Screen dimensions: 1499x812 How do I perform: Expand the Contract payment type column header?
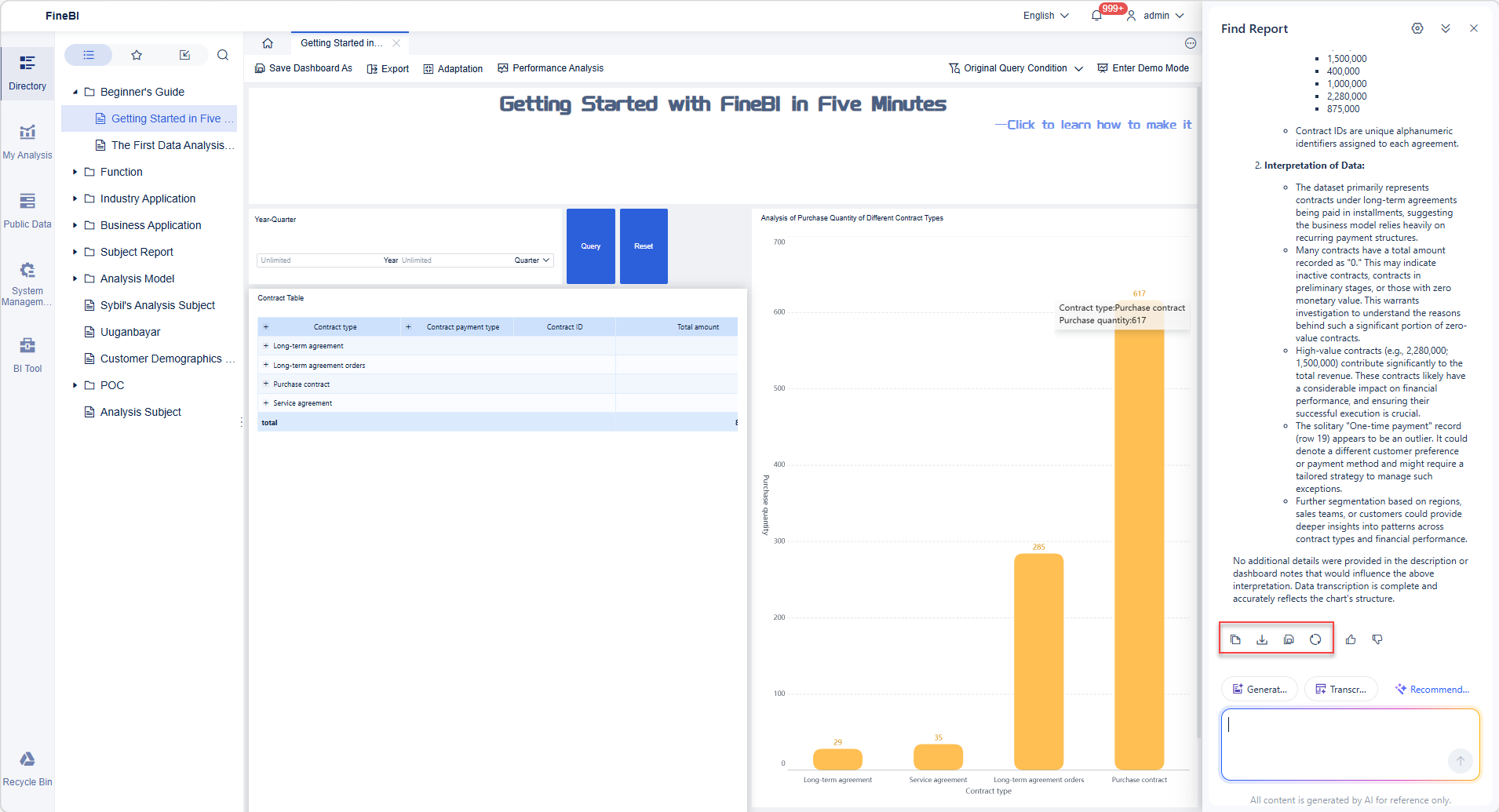[408, 327]
